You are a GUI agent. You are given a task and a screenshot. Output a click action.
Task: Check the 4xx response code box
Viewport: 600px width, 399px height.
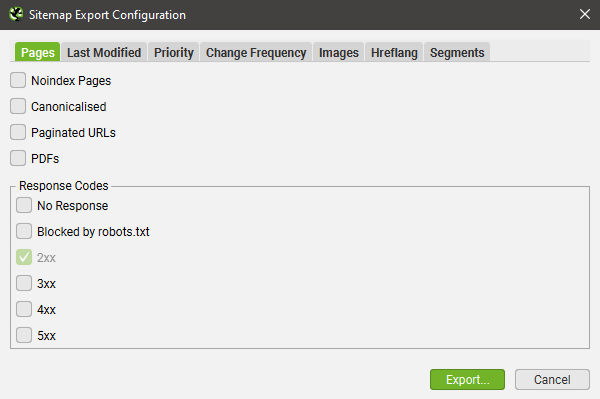point(24,309)
